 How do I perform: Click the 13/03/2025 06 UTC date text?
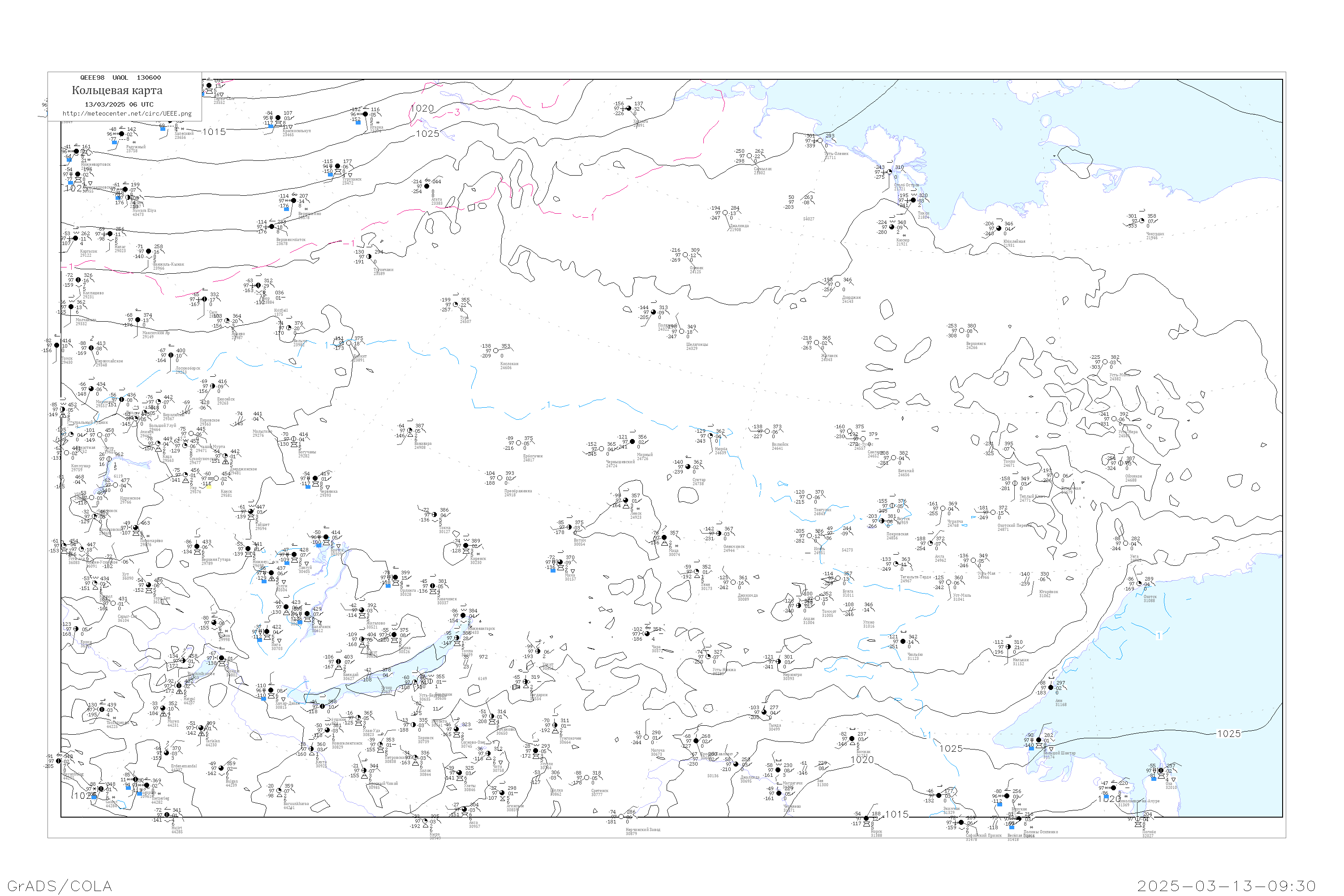(x=119, y=104)
